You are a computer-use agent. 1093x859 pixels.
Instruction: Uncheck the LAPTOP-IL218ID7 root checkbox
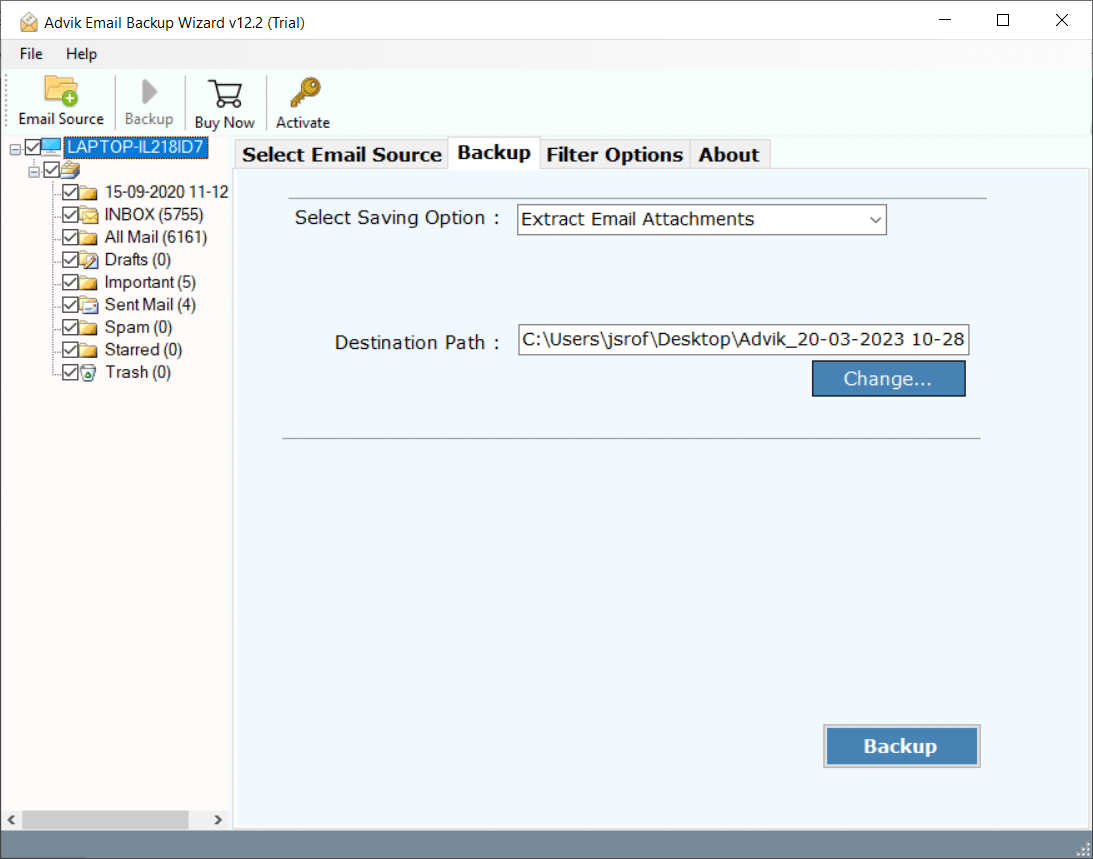coord(33,147)
